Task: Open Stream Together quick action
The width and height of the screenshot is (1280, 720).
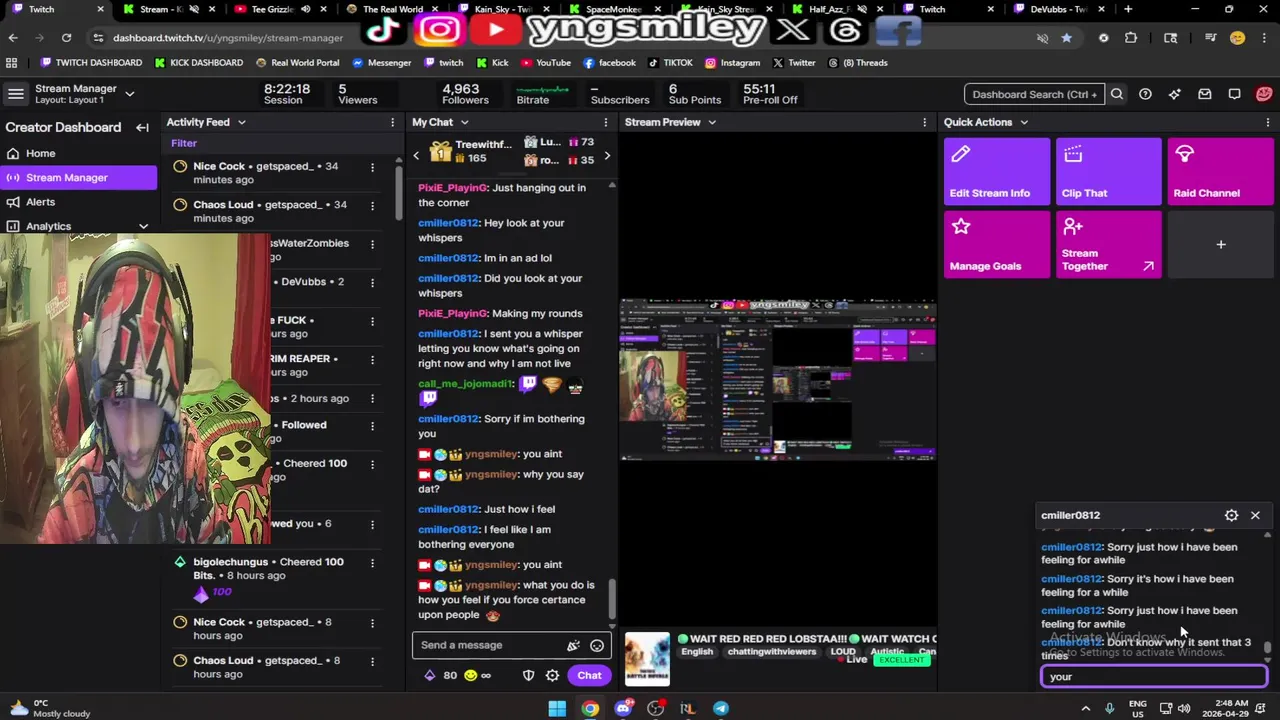Action: click(1109, 245)
